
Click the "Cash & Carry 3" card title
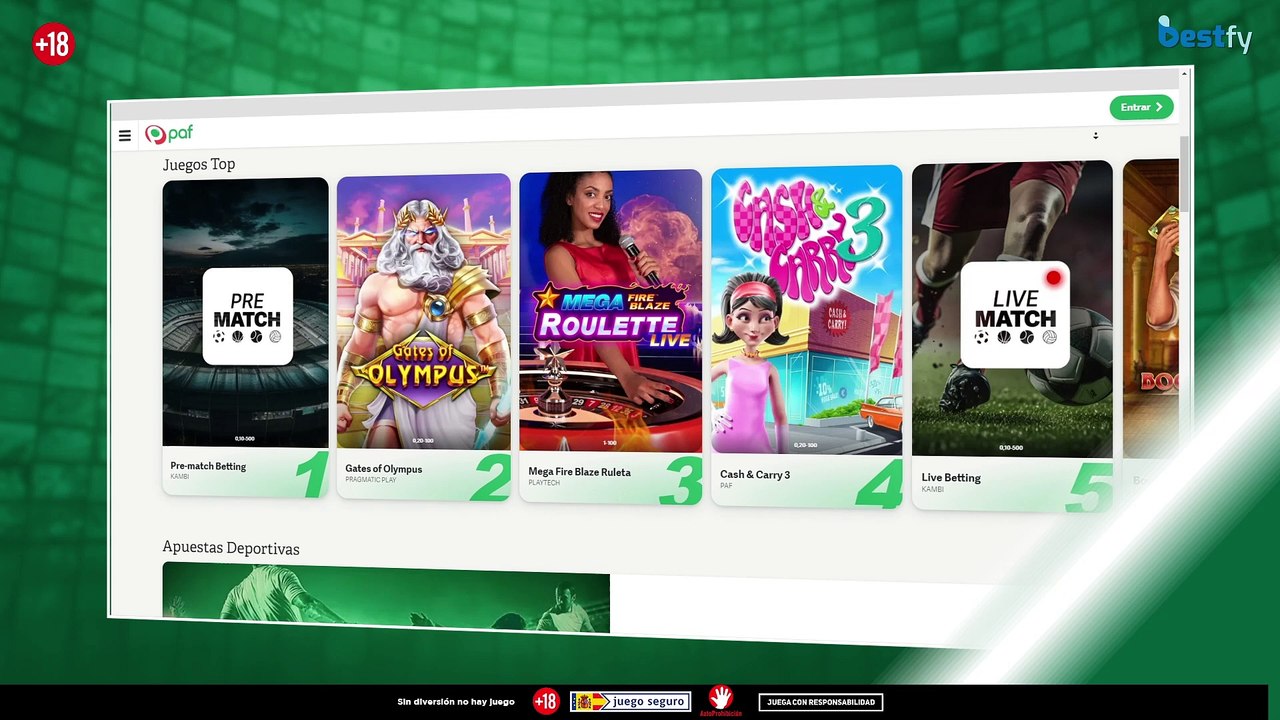(x=755, y=475)
